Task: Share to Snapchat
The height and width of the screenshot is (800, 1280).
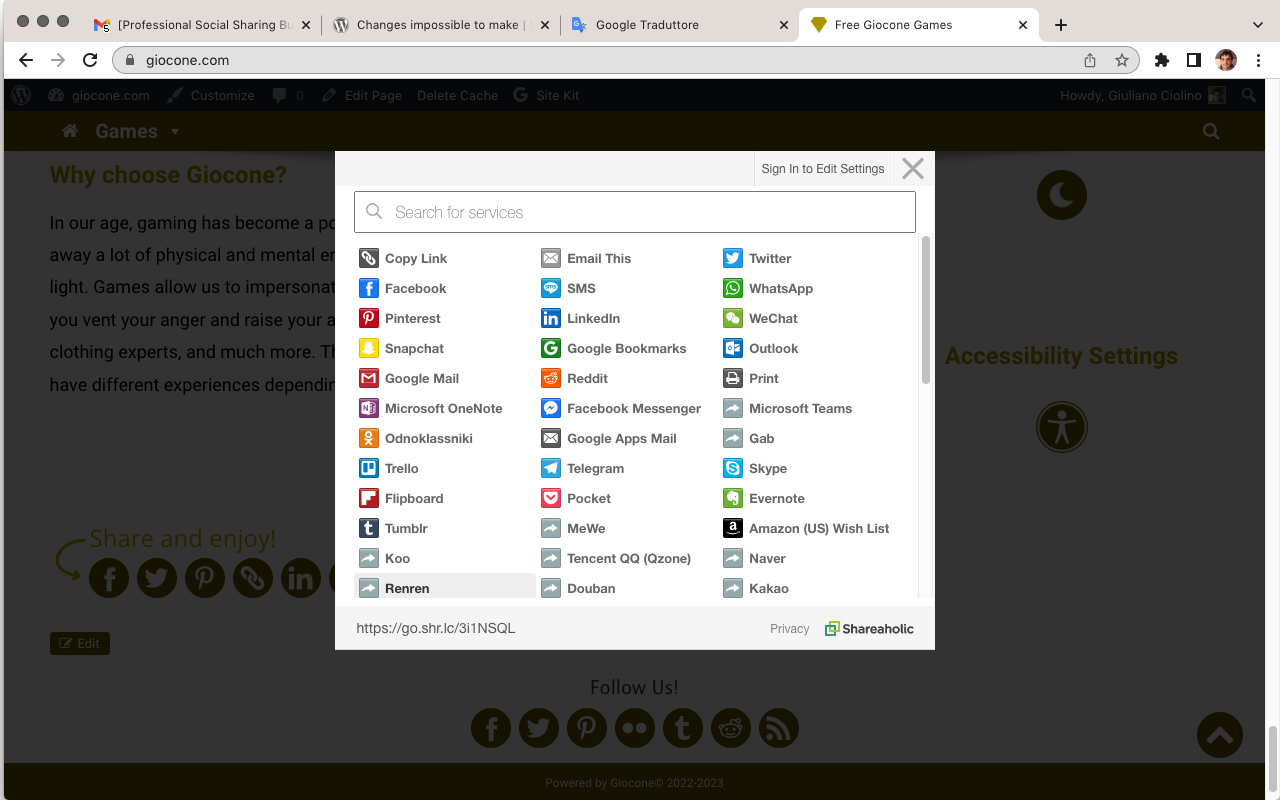Action: 401,348
